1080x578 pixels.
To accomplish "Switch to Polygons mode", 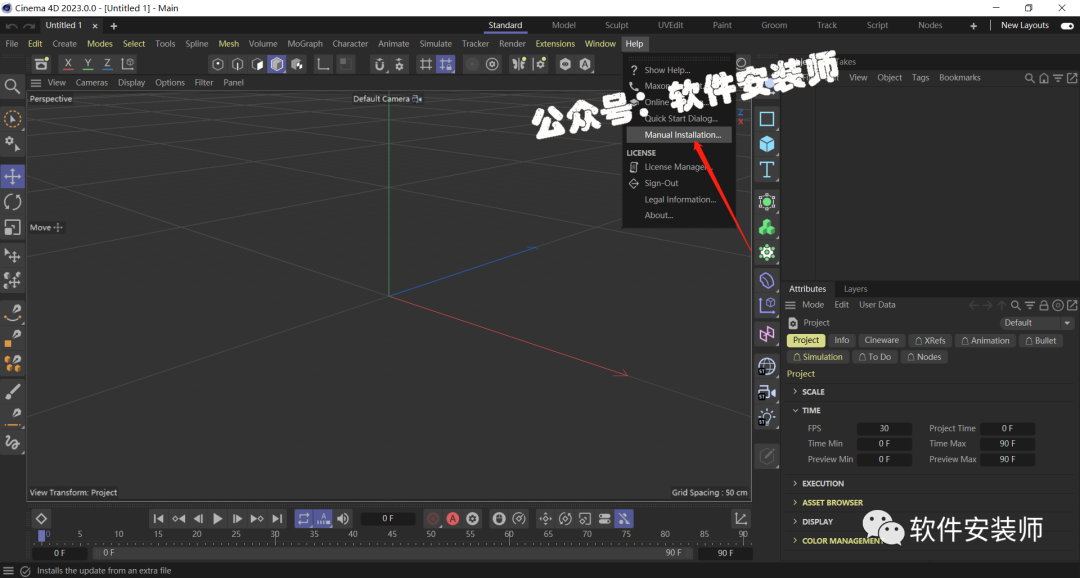I will pyautogui.click(x=258, y=64).
